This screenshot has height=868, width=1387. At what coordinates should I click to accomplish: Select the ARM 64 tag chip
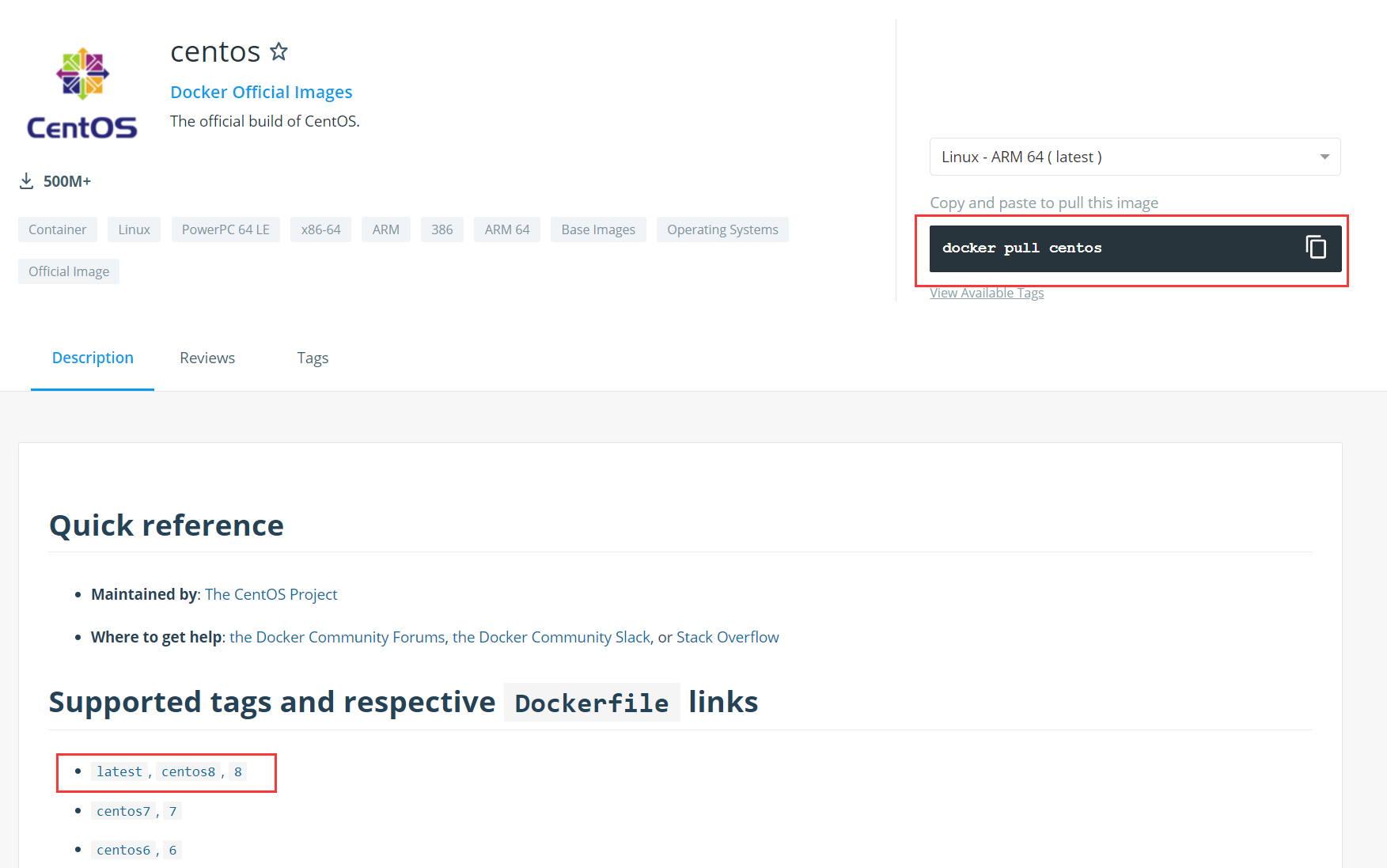[x=507, y=229]
